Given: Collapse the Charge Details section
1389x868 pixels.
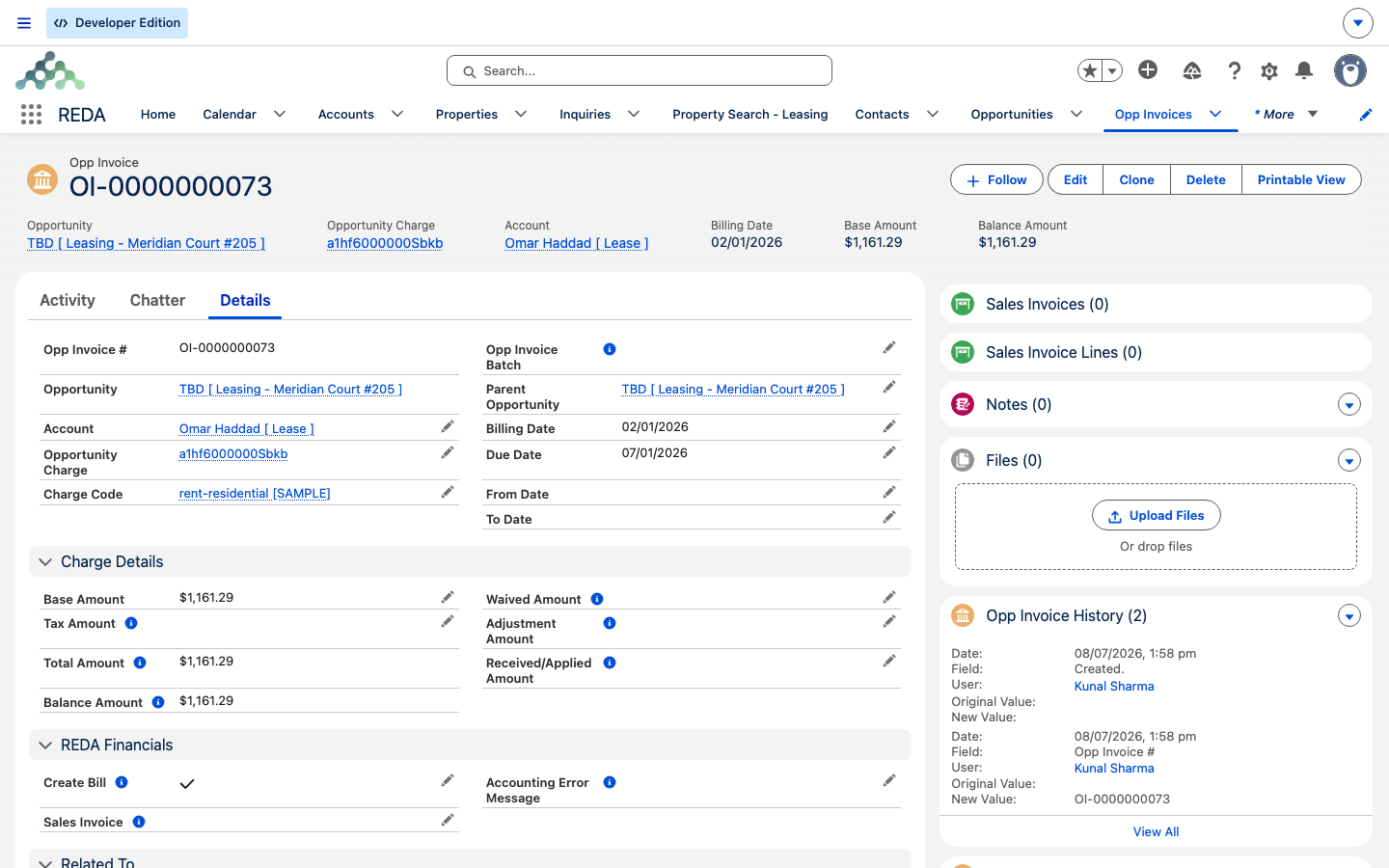Looking at the screenshot, I should [x=45, y=562].
